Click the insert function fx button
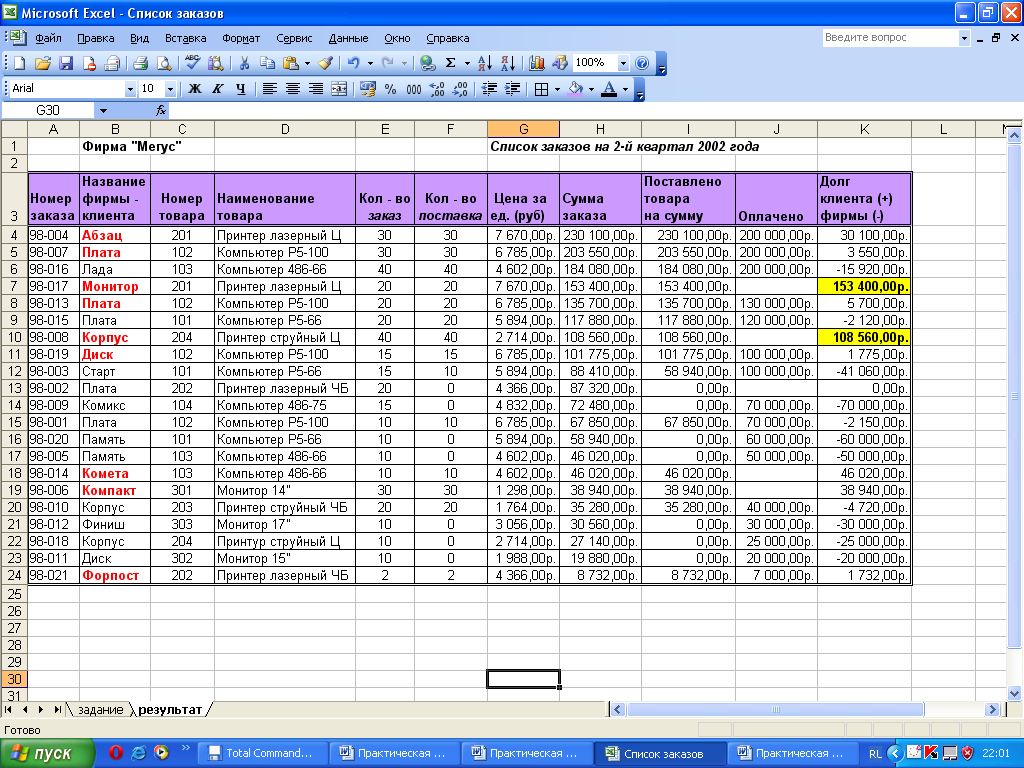This screenshot has height=768, width=1024. 161,110
